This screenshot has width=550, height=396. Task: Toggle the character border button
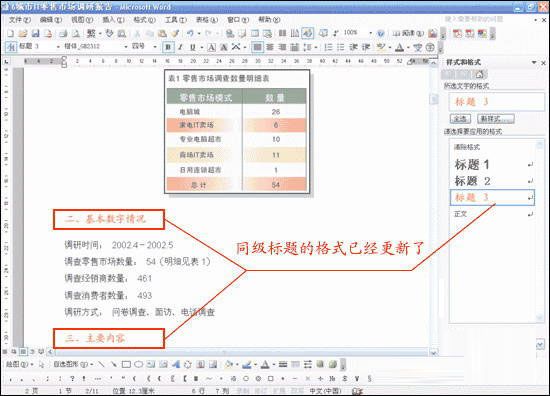212,47
